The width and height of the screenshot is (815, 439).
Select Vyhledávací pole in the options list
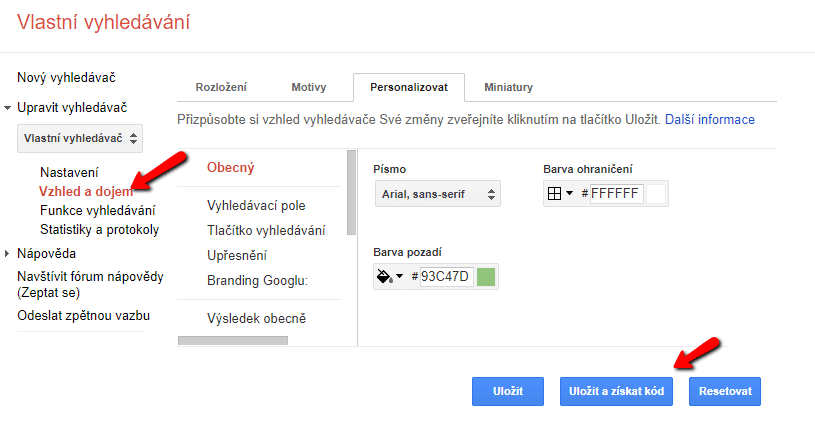point(256,205)
